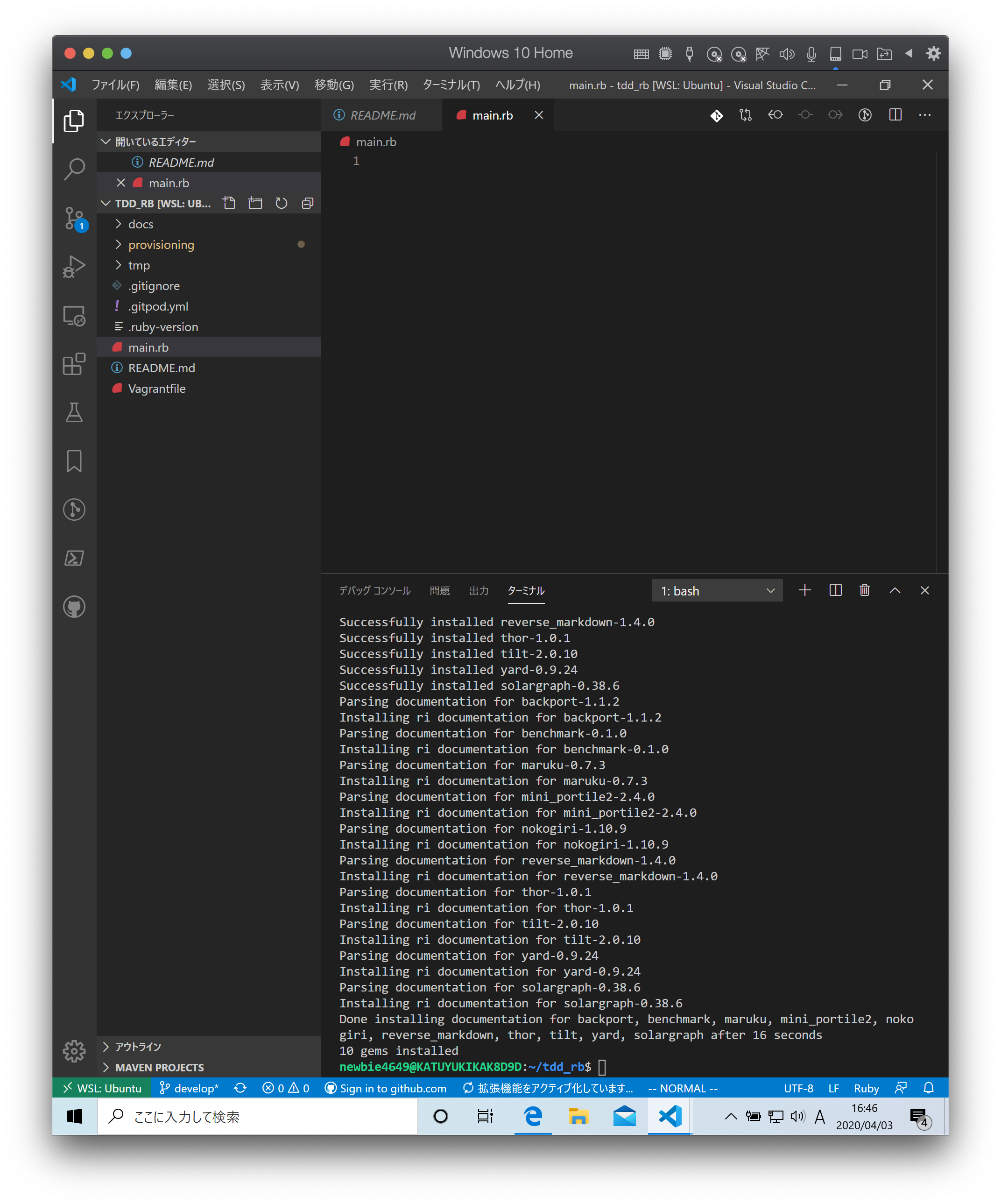
Task: Click the split editor icon
Action: coord(895,115)
